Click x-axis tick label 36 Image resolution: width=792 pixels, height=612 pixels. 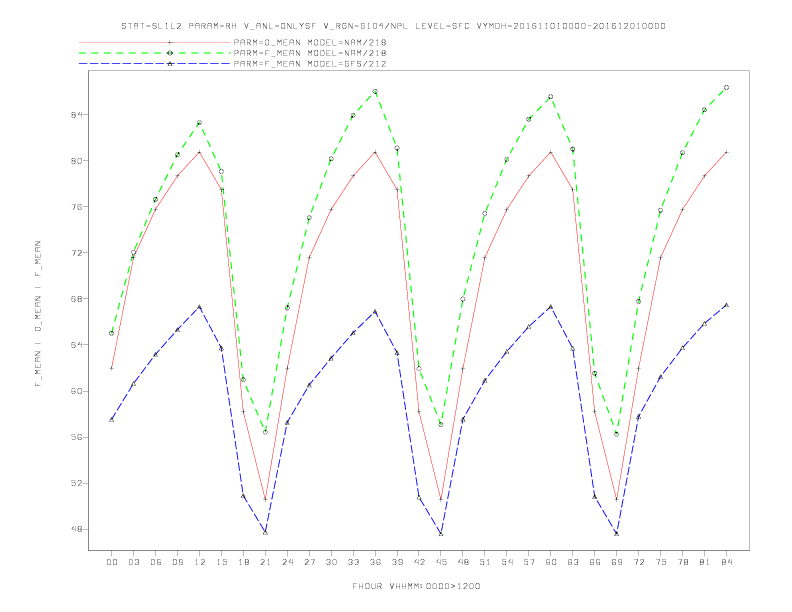click(375, 562)
